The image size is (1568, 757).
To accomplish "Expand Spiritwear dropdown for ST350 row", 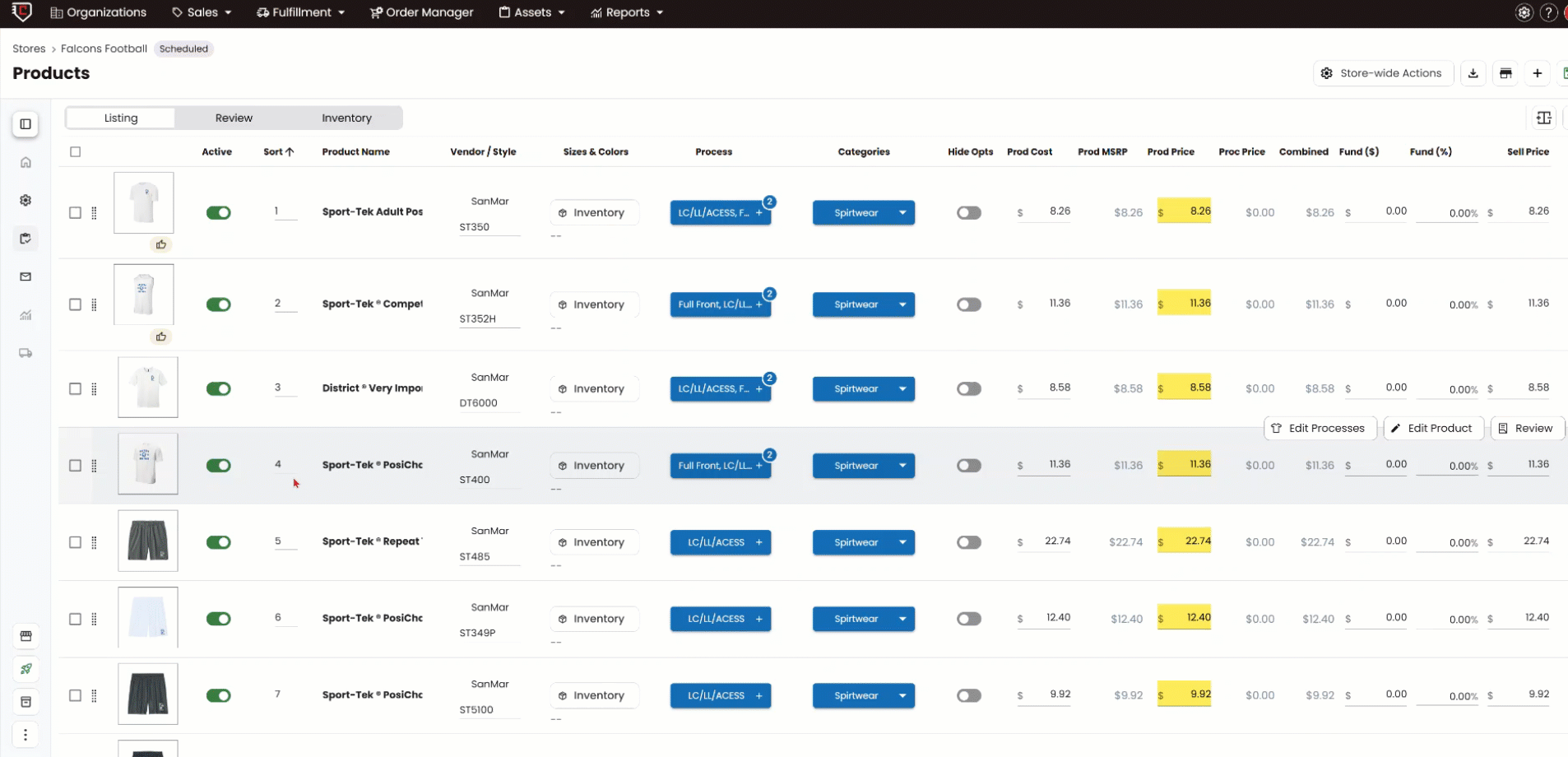I will (902, 213).
